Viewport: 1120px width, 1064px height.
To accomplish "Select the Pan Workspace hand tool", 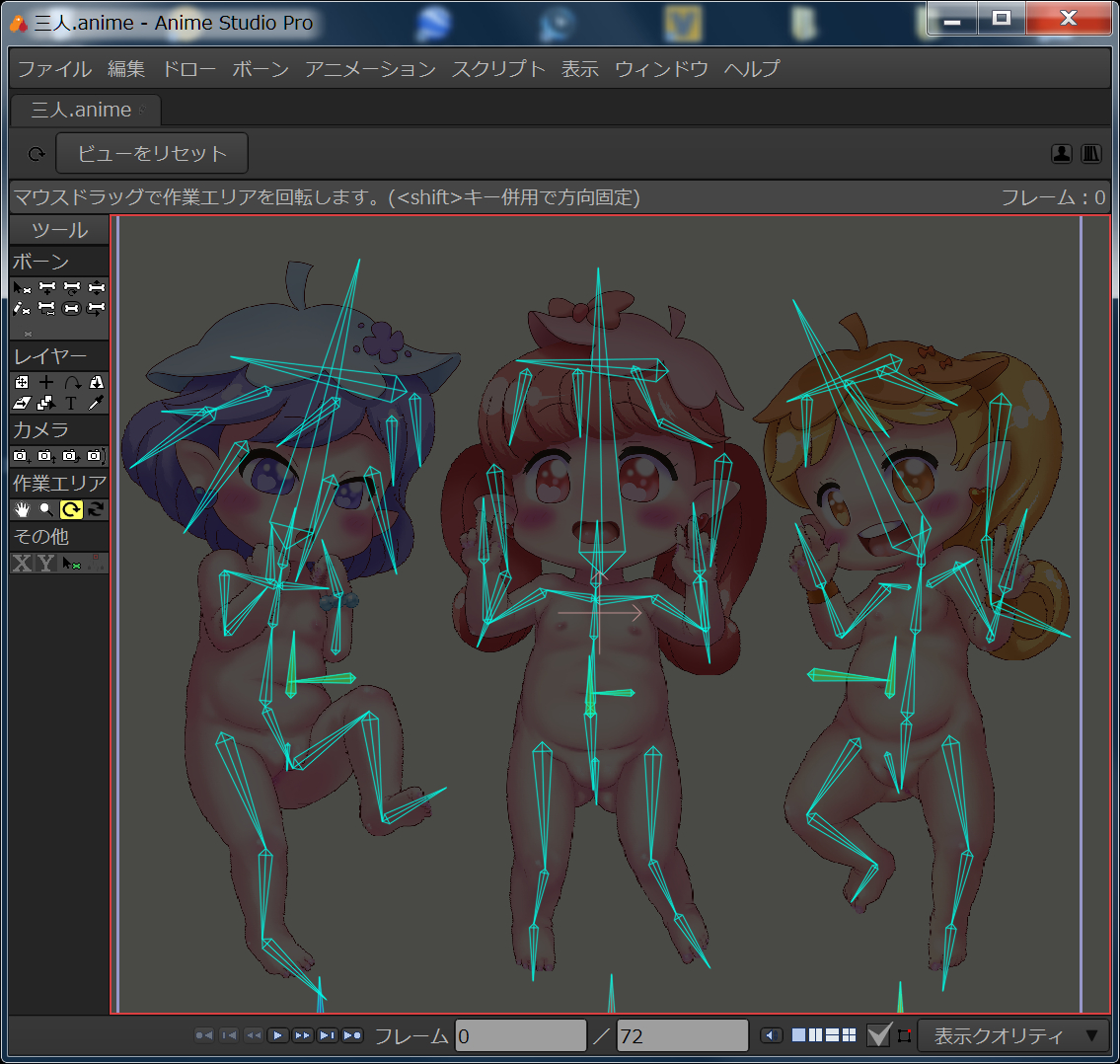I will [x=22, y=509].
